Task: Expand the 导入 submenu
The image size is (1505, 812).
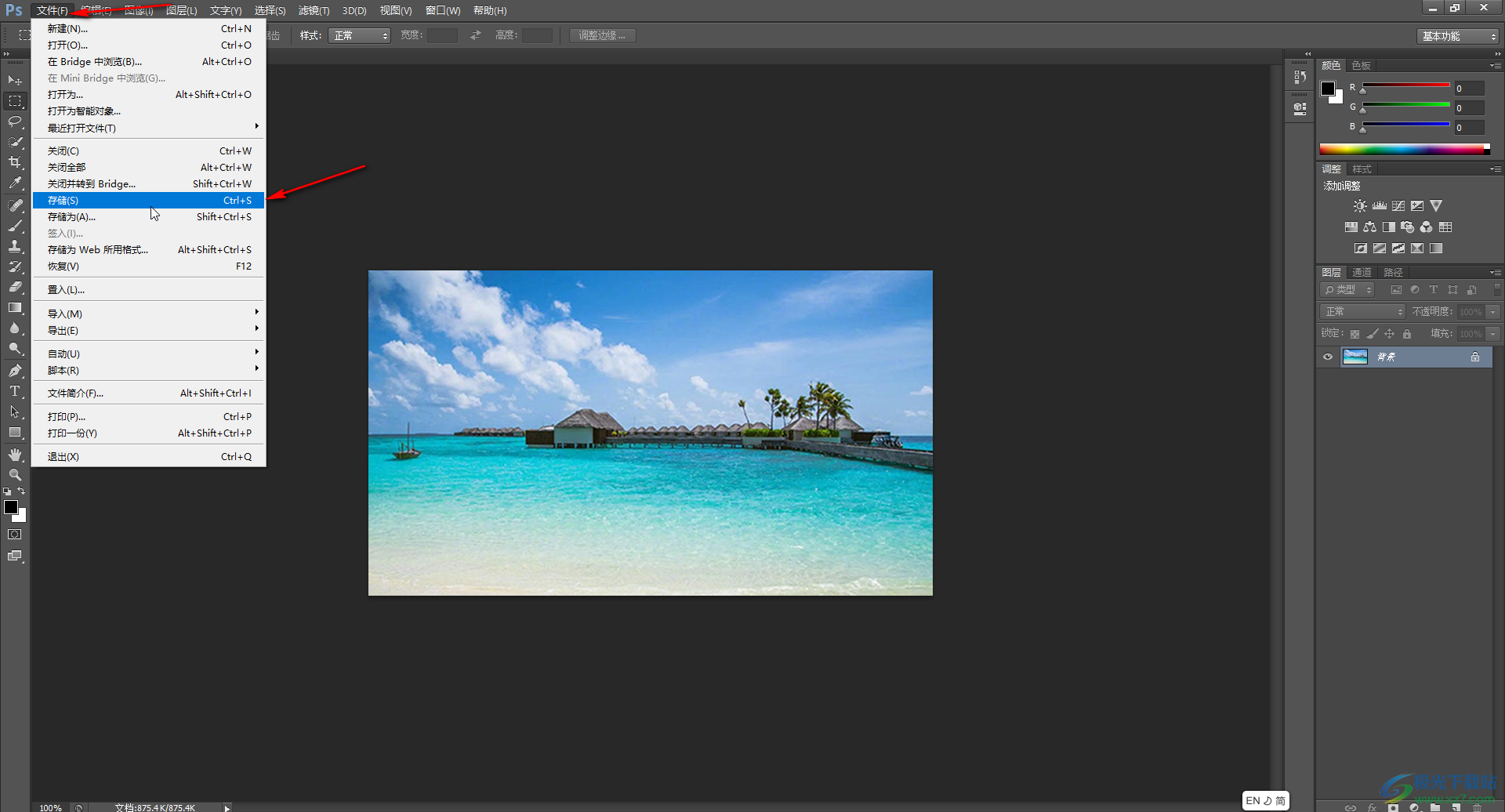Action: [149, 314]
